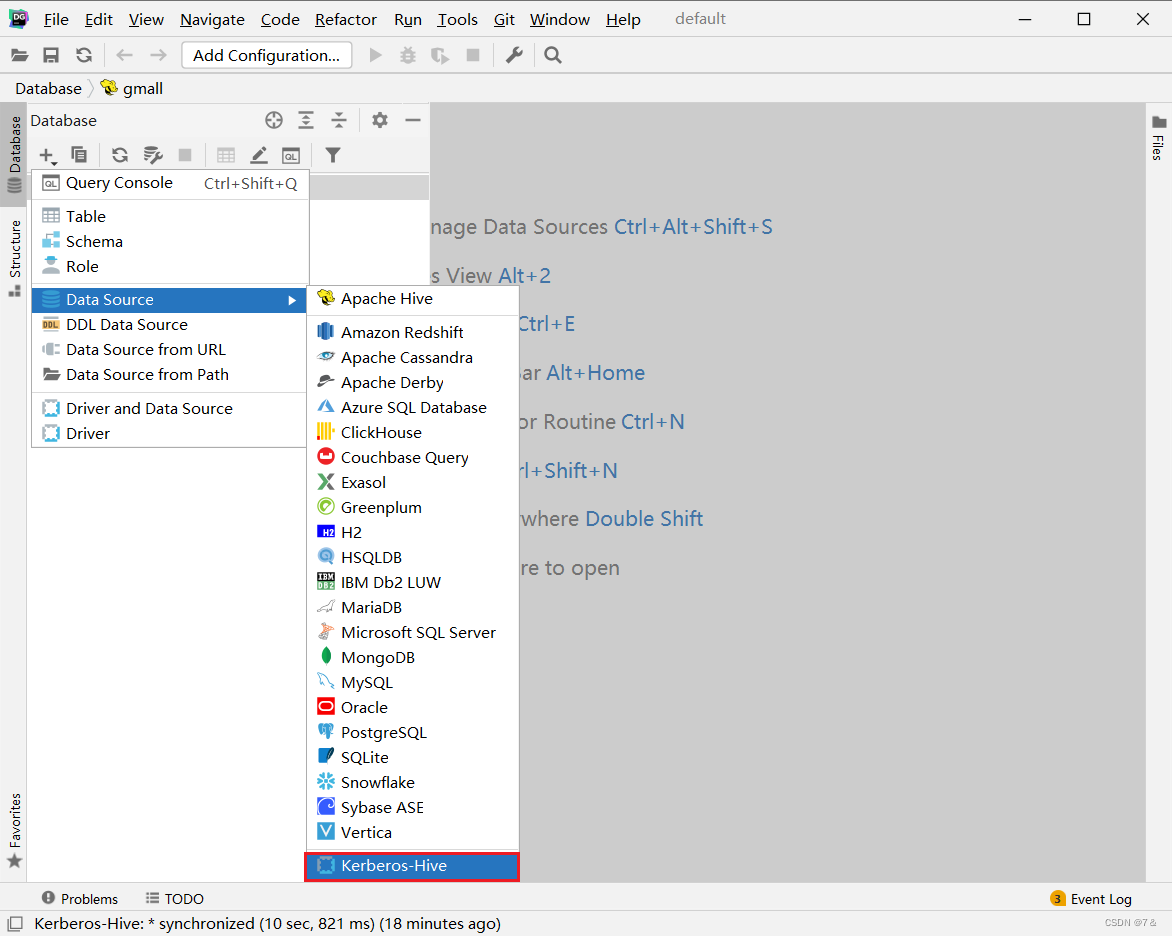Screen dimensions: 1172x936
Task: Select Driver and Data Source entry
Action: 170,408
